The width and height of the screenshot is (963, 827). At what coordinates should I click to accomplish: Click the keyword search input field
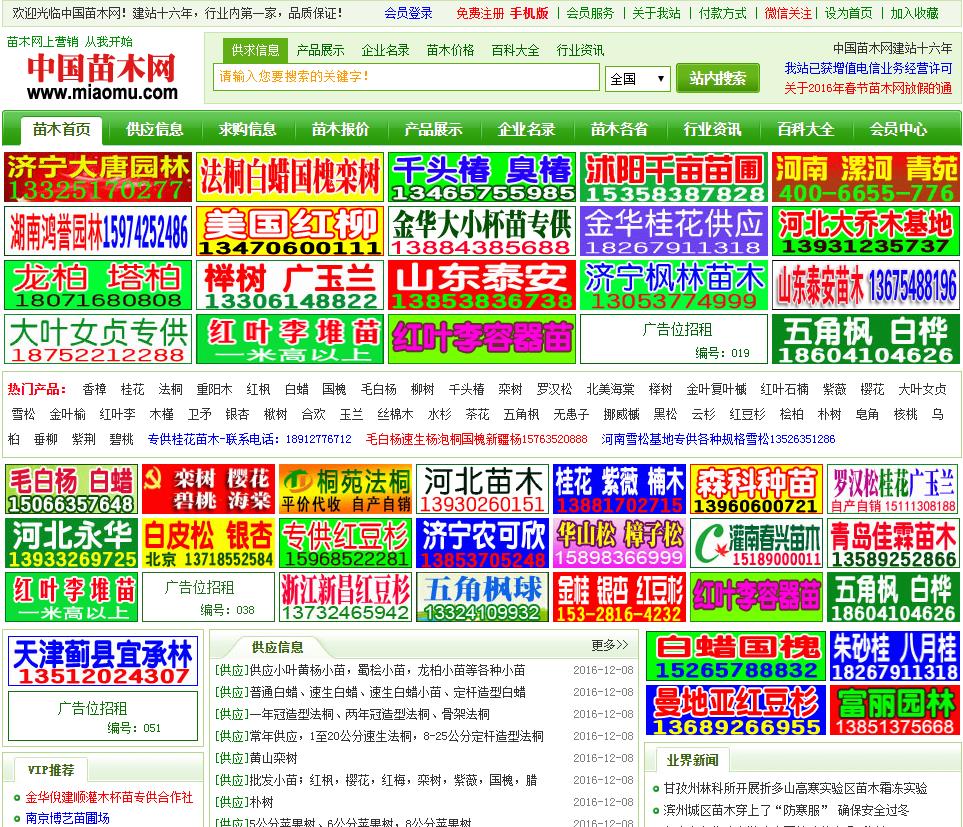[x=405, y=77]
